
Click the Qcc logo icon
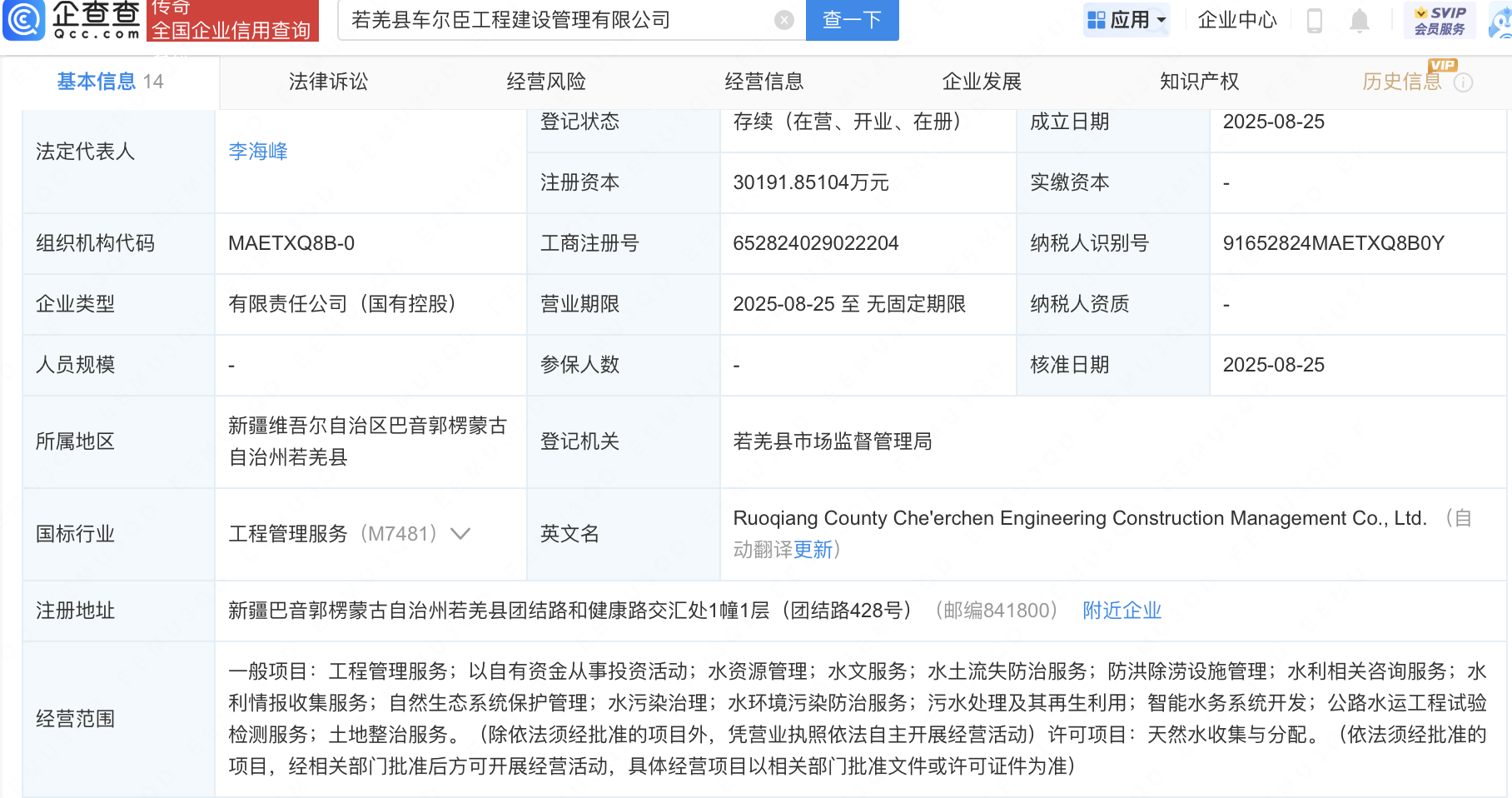coord(24,20)
